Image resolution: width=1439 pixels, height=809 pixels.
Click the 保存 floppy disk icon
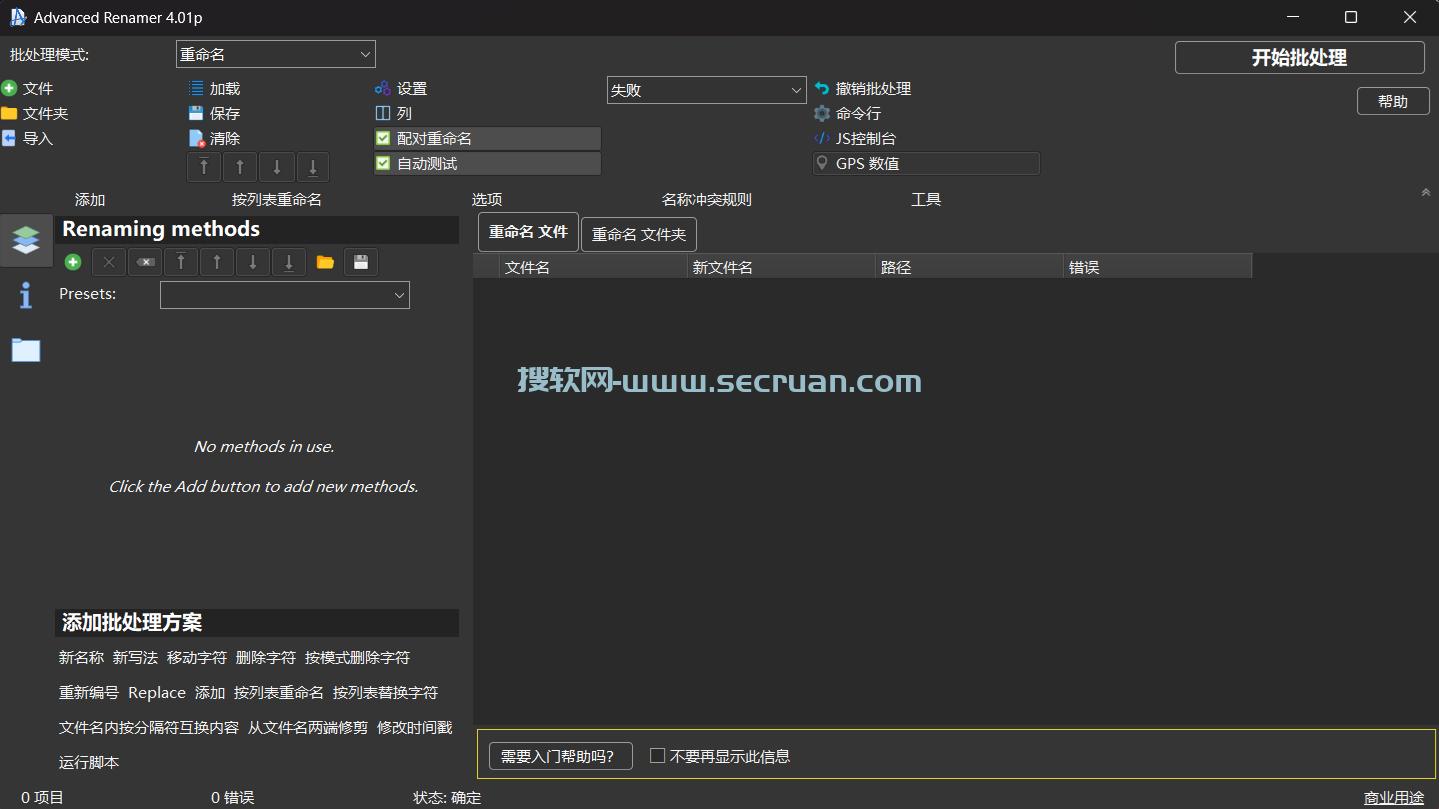point(196,114)
